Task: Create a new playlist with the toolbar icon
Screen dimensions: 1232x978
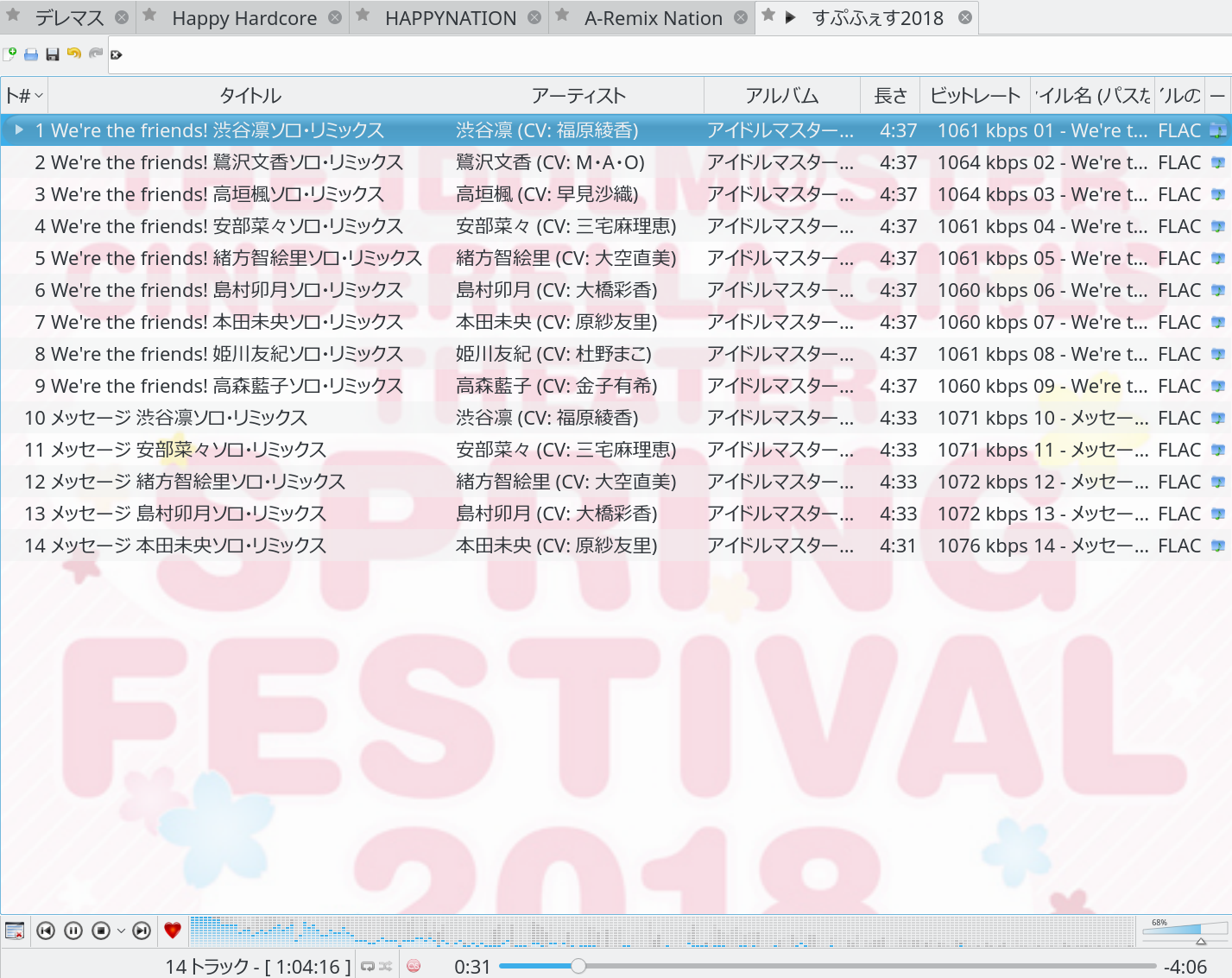Action: point(9,54)
